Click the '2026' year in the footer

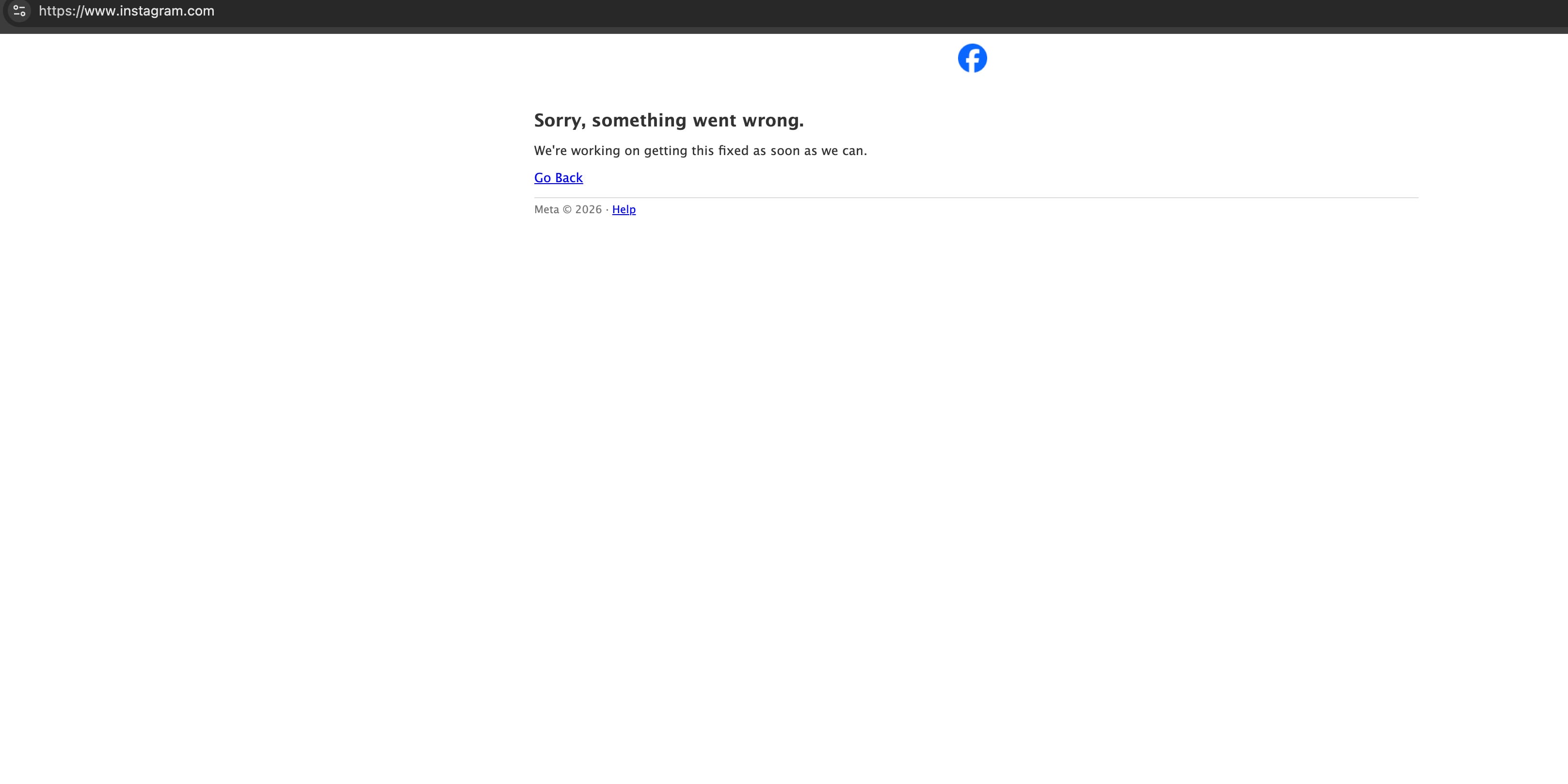pyautogui.click(x=588, y=209)
